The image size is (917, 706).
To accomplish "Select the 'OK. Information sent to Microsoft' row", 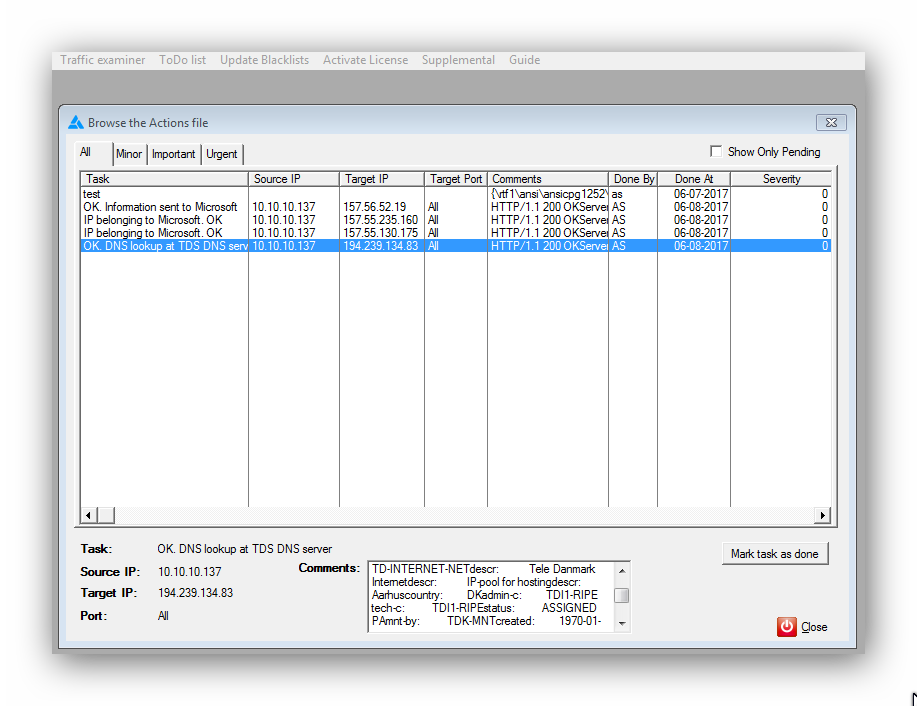I will (456, 207).
